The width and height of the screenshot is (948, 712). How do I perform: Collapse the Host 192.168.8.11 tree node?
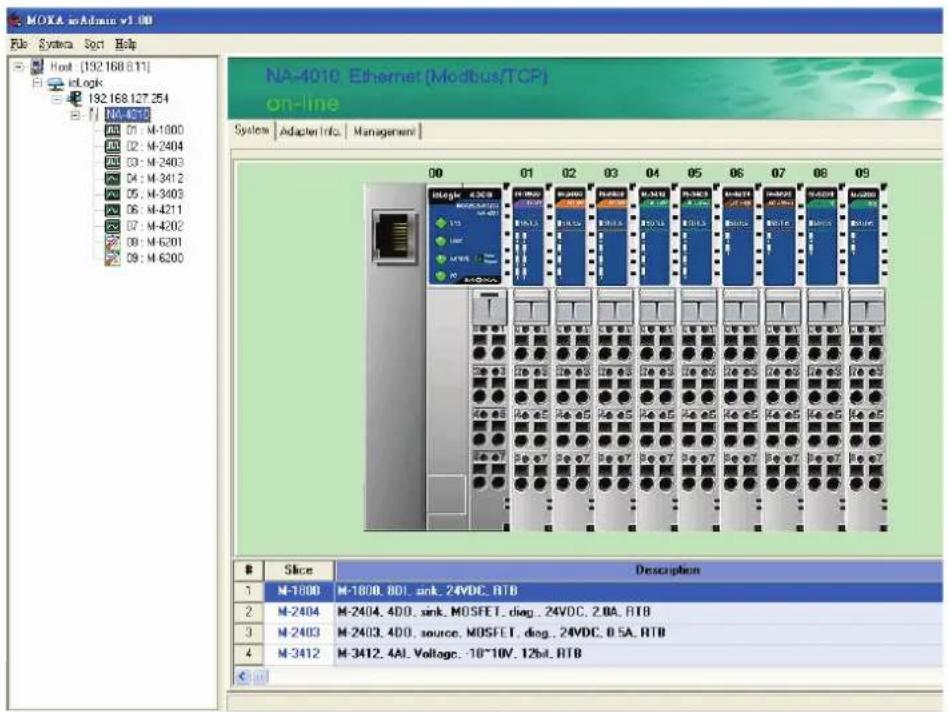pos(19,66)
